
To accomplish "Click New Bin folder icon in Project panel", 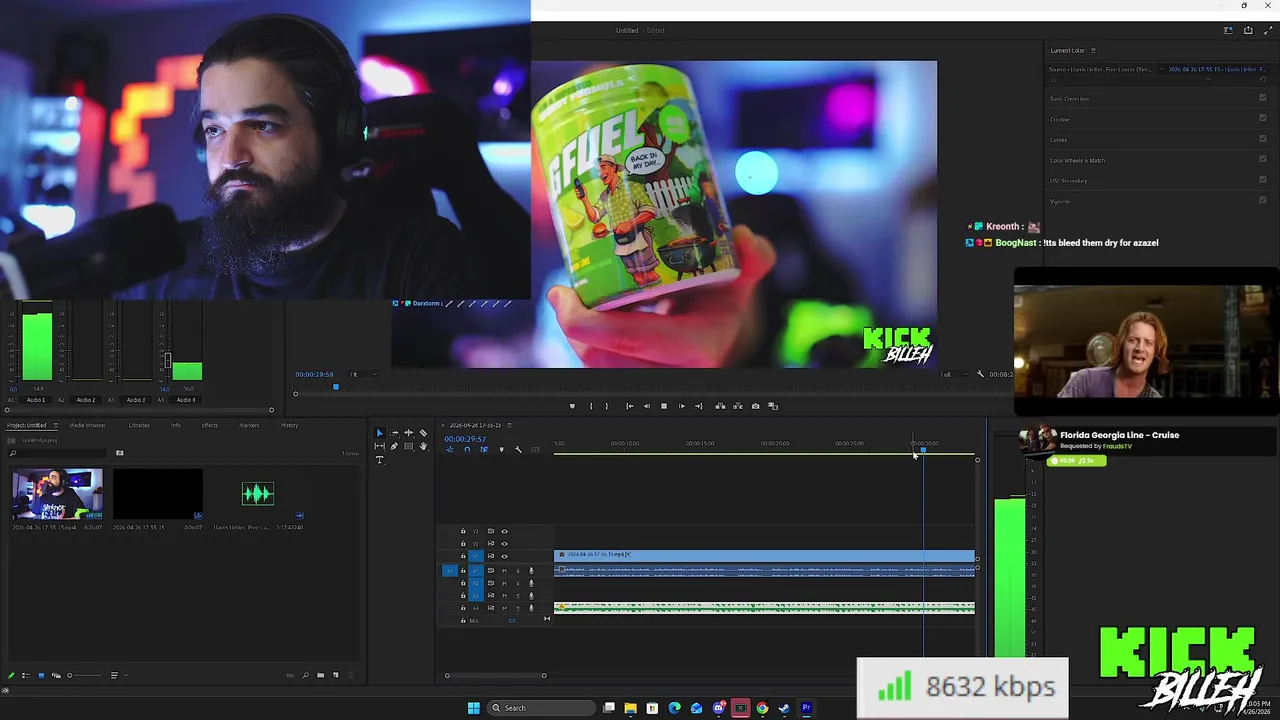I will click(320, 675).
